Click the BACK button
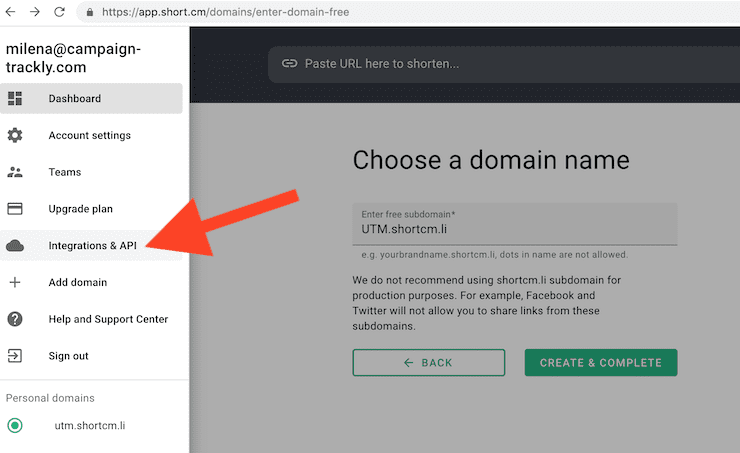Screen dimensions: 740x453 [x=429, y=362]
